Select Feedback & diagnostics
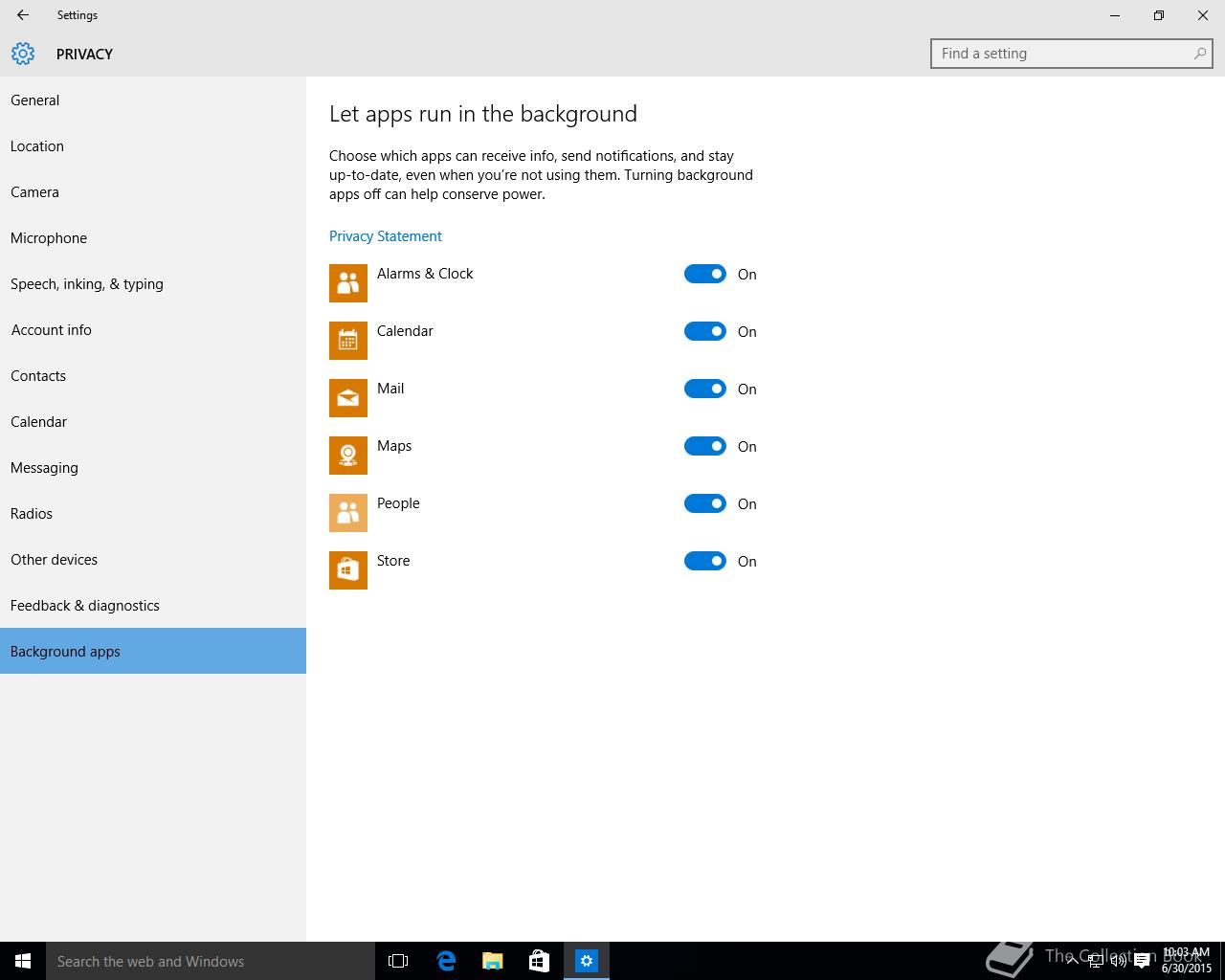Image resolution: width=1225 pixels, height=980 pixels. (153, 606)
